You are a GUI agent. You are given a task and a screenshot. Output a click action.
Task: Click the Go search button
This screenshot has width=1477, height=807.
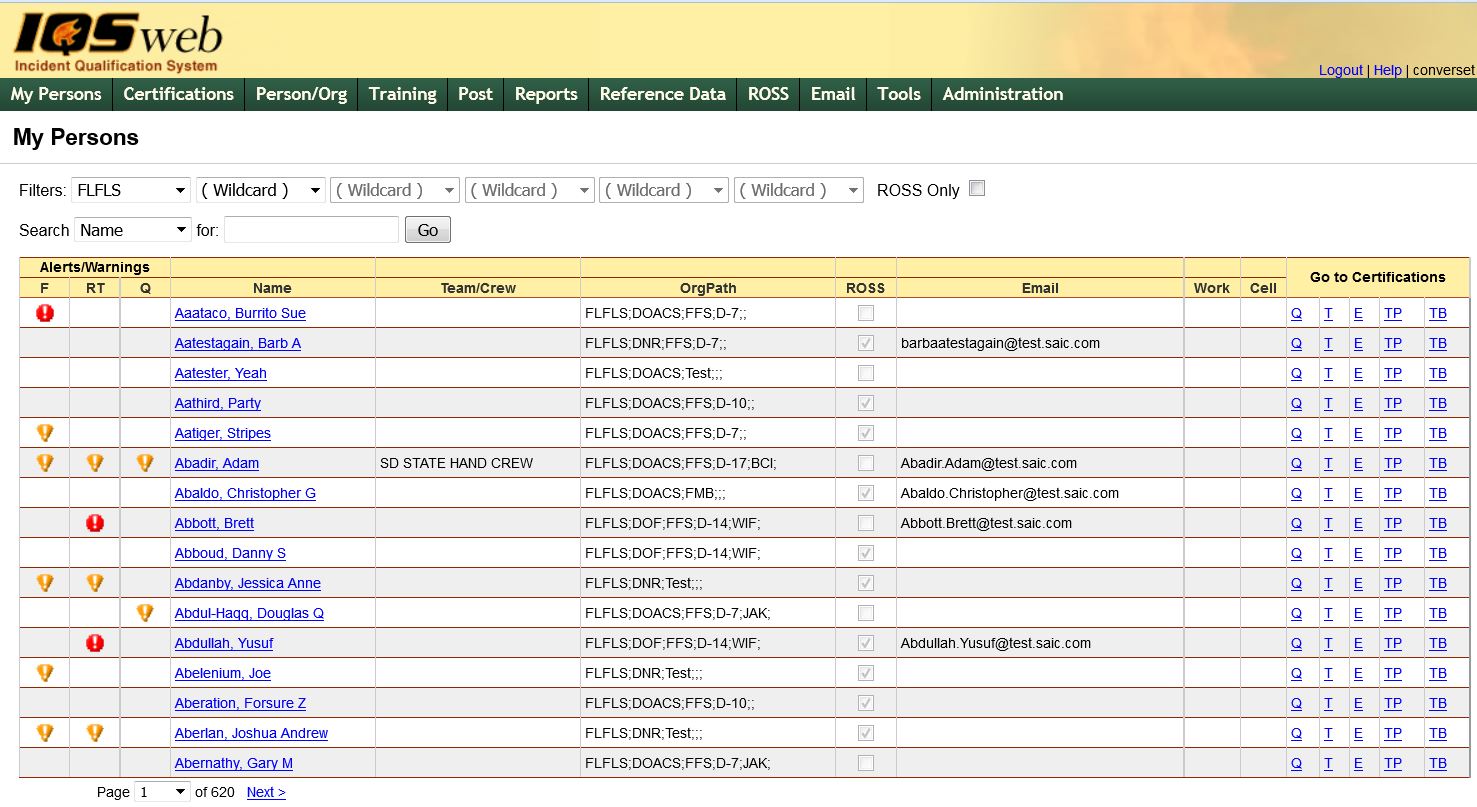click(x=428, y=230)
